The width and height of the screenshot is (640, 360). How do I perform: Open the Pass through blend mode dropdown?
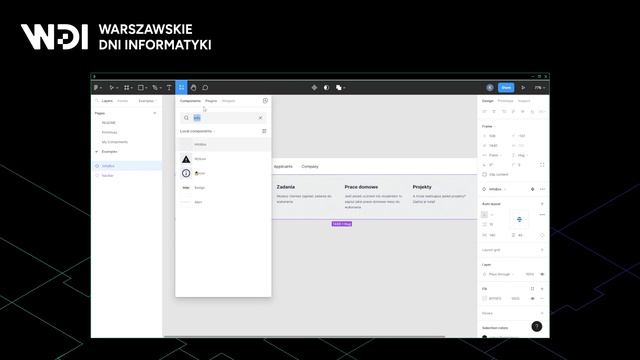click(501, 274)
